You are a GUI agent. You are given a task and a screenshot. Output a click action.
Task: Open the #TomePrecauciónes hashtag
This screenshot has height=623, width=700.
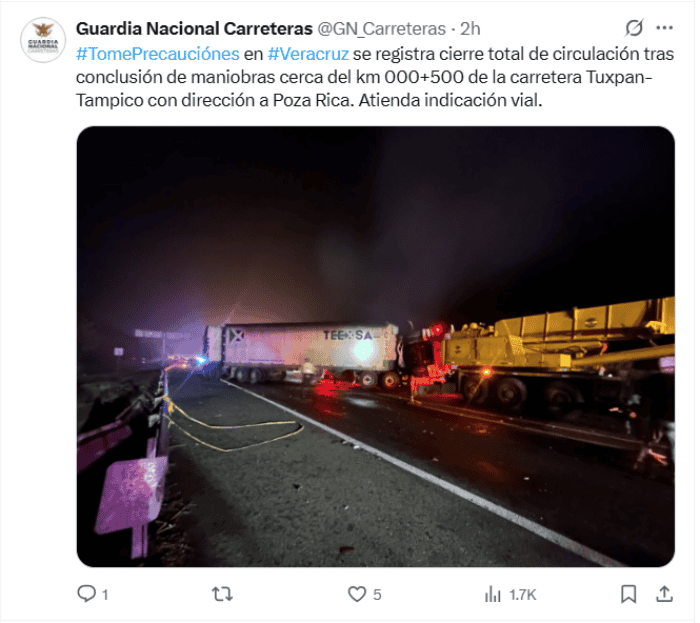coord(158,54)
